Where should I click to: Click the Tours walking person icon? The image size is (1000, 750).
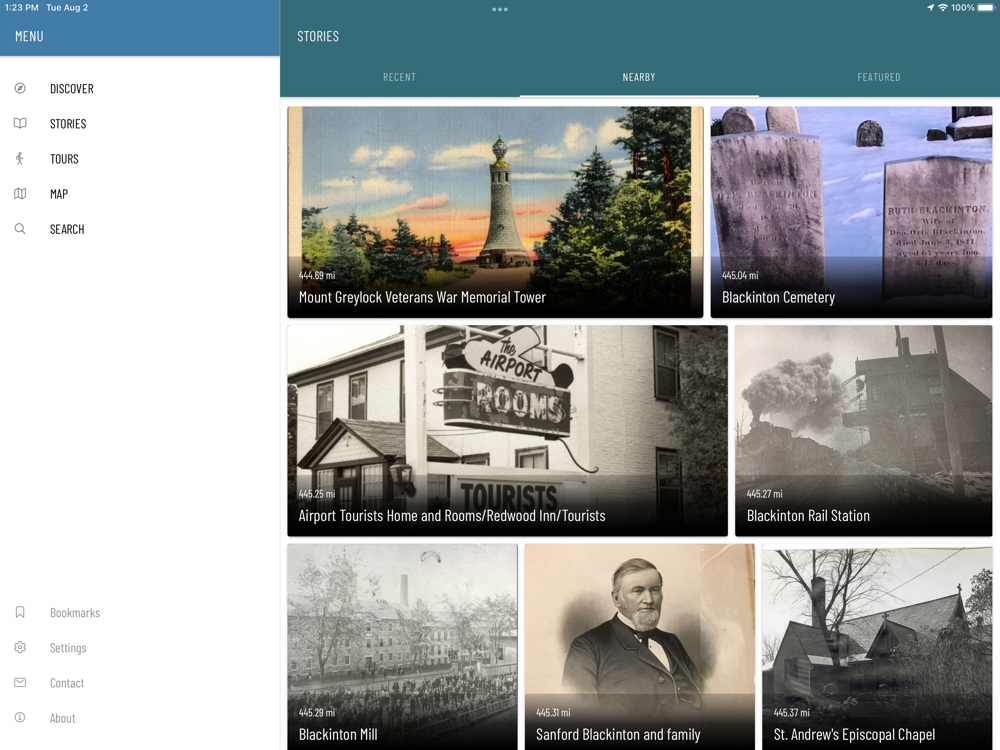point(20,159)
